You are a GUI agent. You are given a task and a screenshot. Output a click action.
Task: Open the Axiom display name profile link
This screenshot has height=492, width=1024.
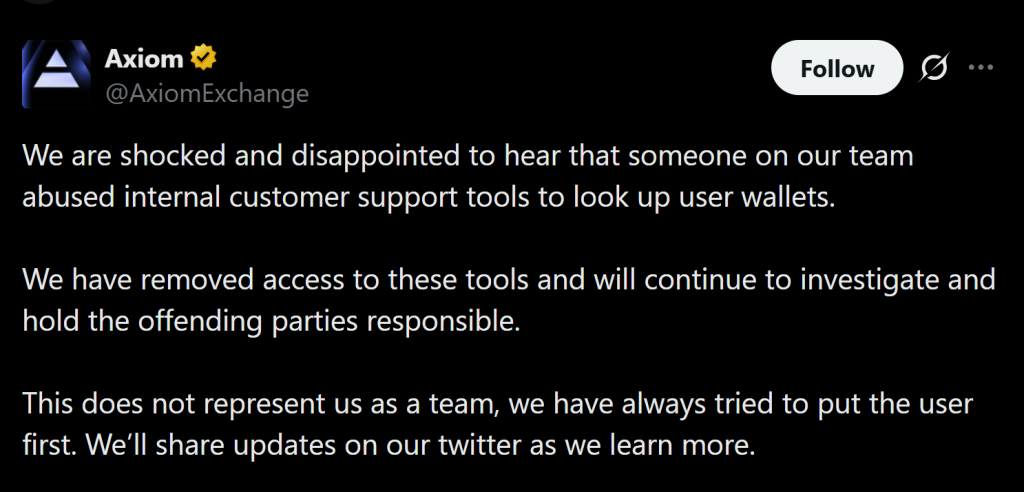144,58
